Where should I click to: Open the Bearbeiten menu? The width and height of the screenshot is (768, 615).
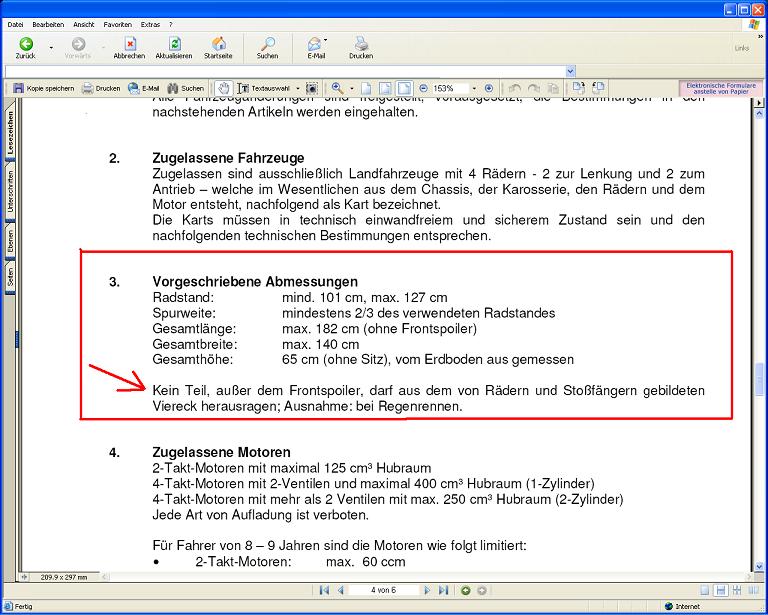tap(48, 24)
